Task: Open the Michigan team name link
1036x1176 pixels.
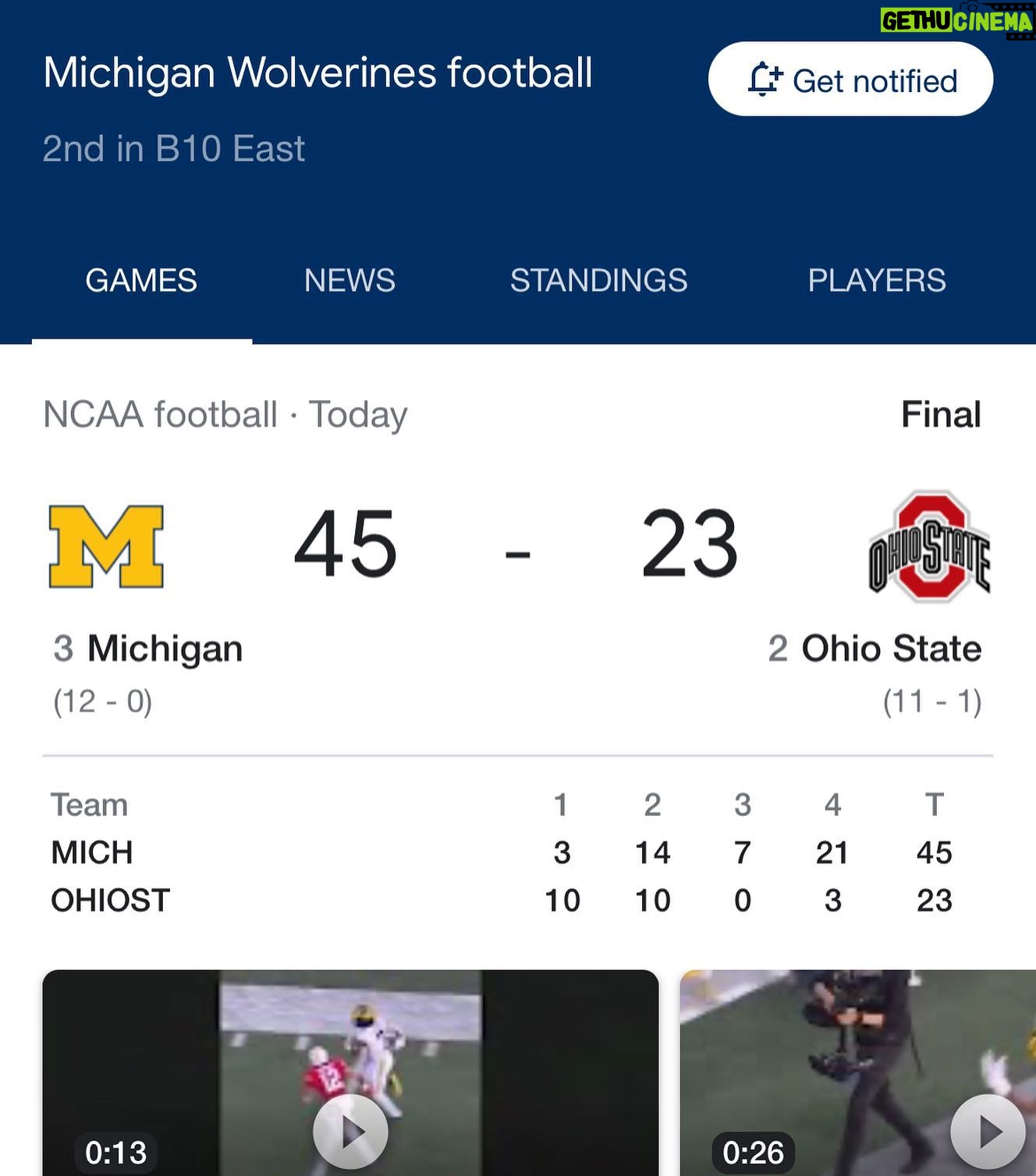Action: click(x=165, y=649)
